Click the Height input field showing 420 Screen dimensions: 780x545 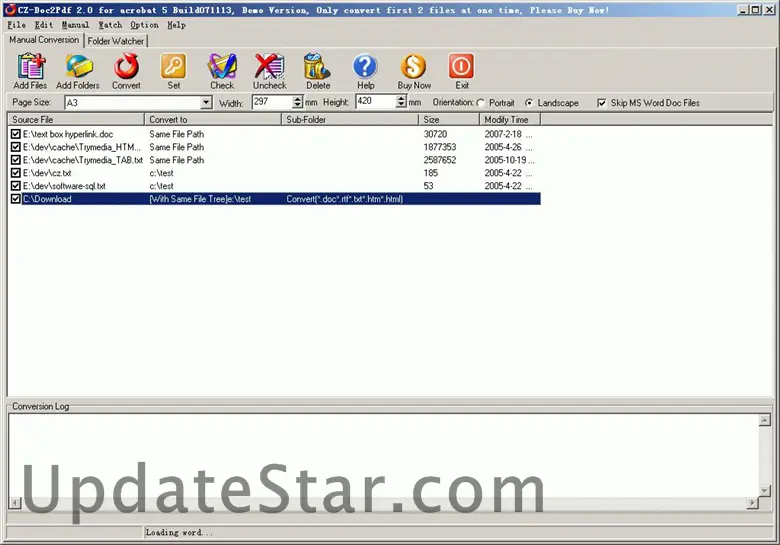[x=376, y=101]
